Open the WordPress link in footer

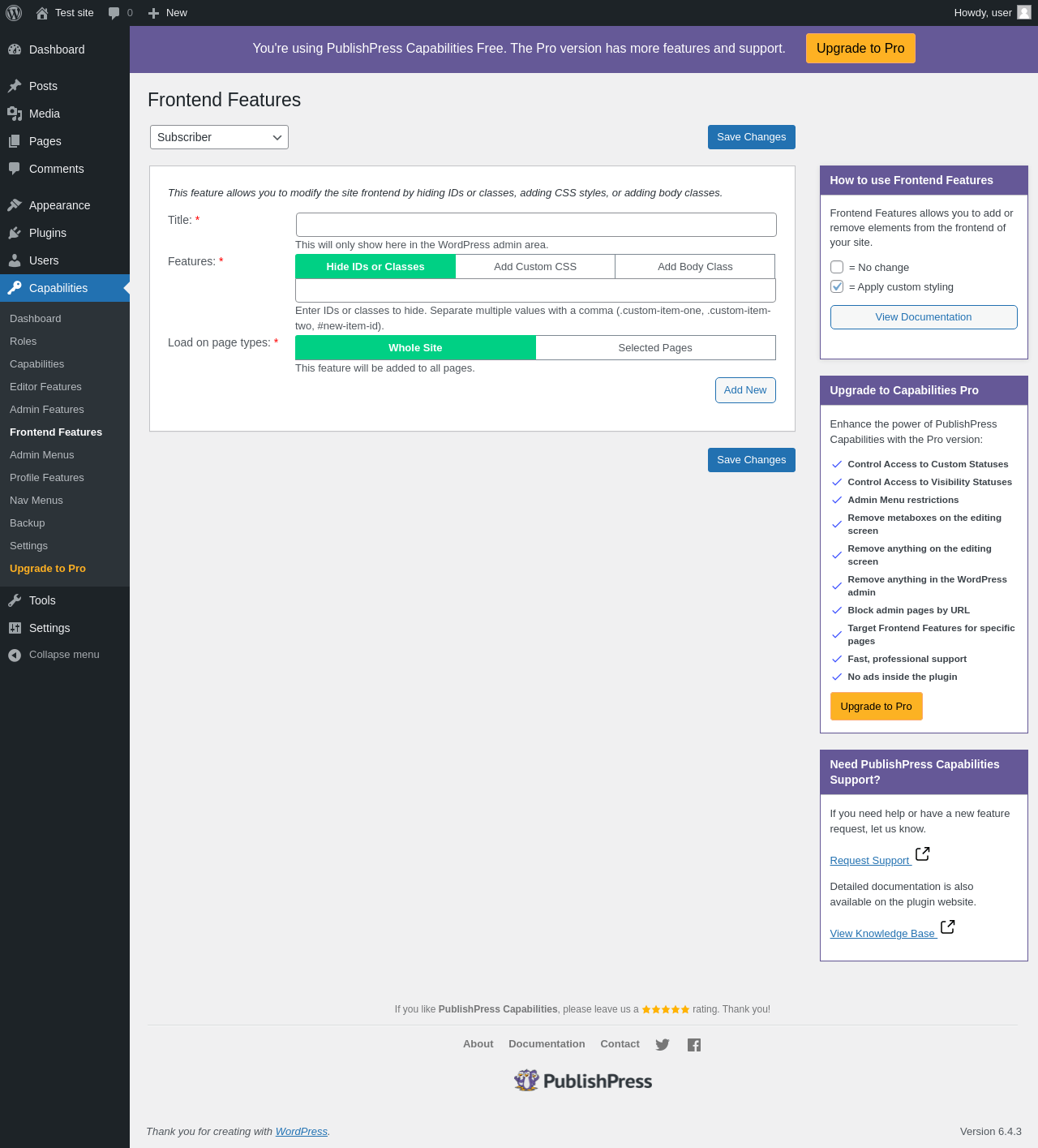(x=302, y=1132)
